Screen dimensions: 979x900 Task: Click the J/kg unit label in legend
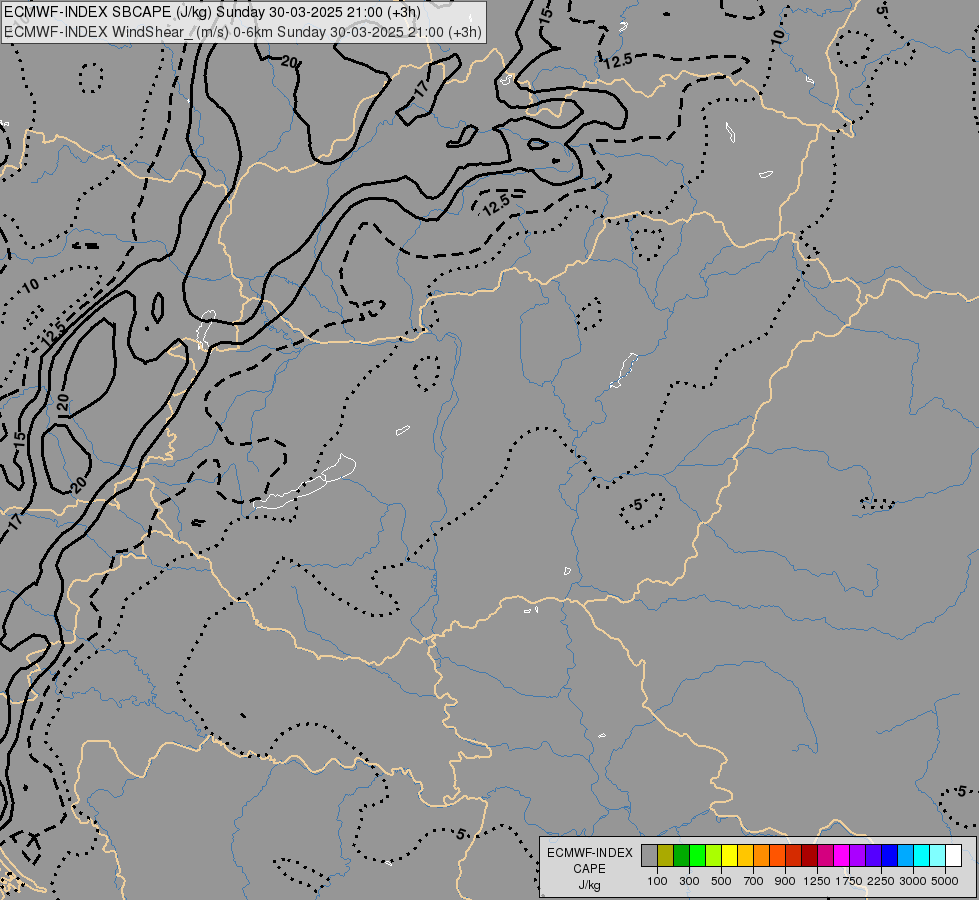[x=589, y=885]
